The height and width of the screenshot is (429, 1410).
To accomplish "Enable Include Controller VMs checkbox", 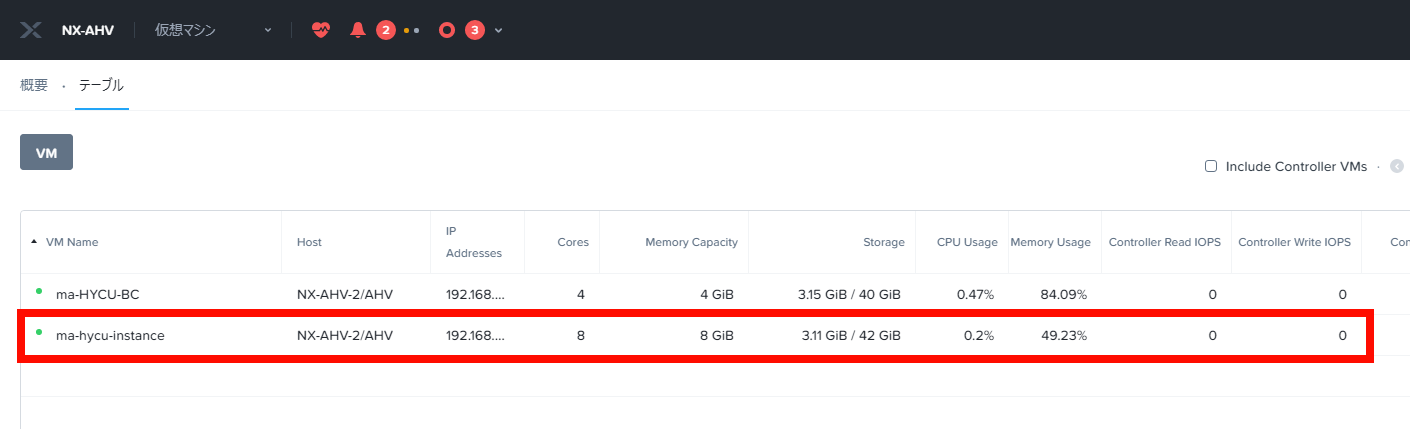I will 1211,167.
